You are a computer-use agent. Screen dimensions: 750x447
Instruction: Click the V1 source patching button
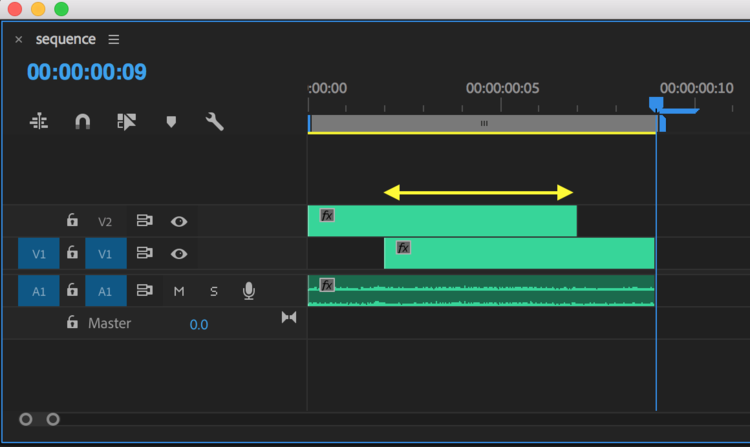(39, 254)
